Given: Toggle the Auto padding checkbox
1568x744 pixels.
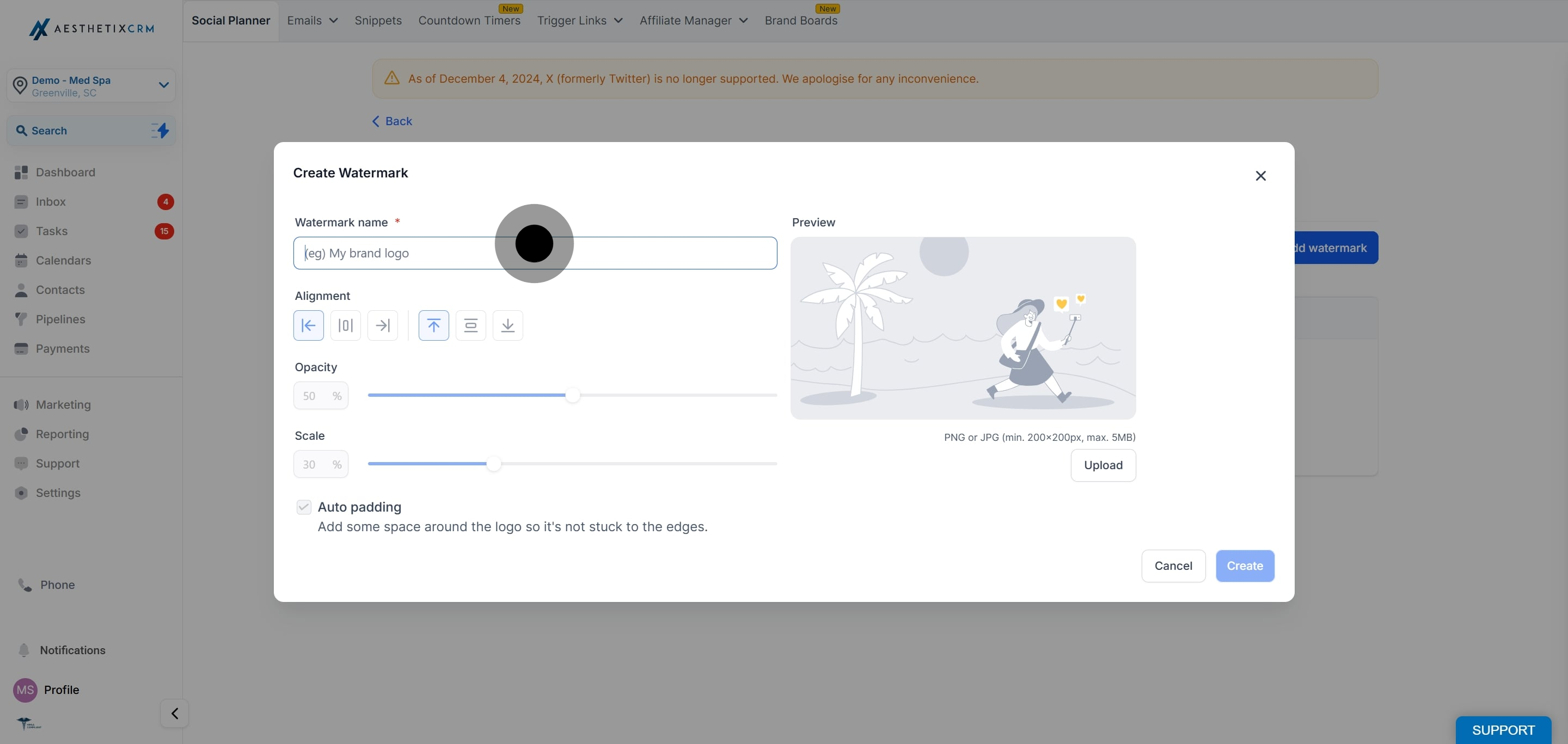Looking at the screenshot, I should 304,507.
